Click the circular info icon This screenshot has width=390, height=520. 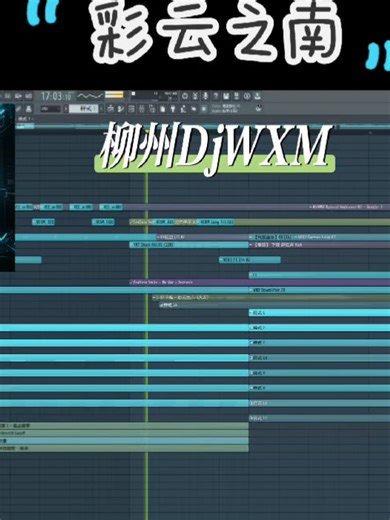247,96
